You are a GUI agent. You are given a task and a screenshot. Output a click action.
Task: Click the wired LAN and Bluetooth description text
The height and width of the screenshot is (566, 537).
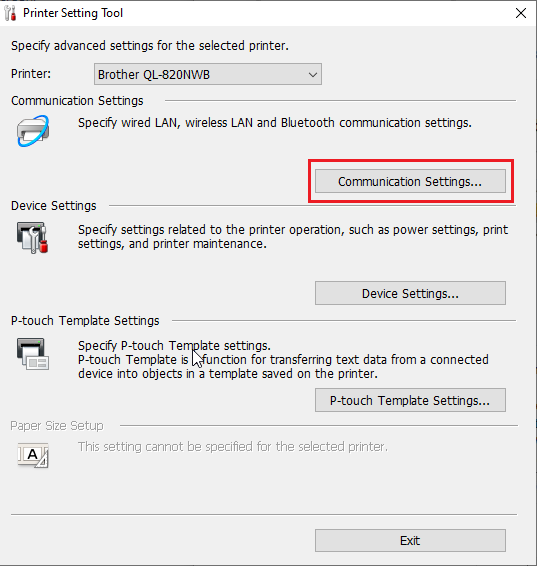(x=275, y=123)
